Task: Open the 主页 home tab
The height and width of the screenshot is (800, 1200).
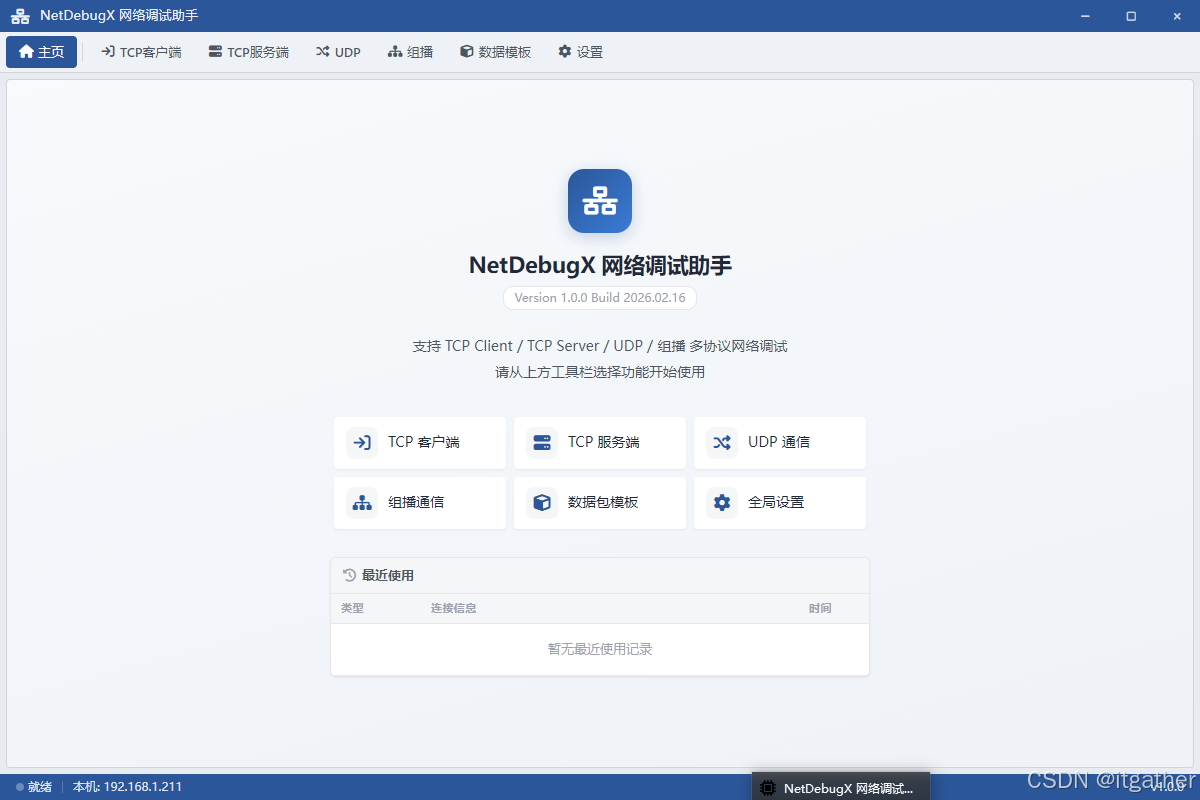Action: pyautogui.click(x=41, y=52)
